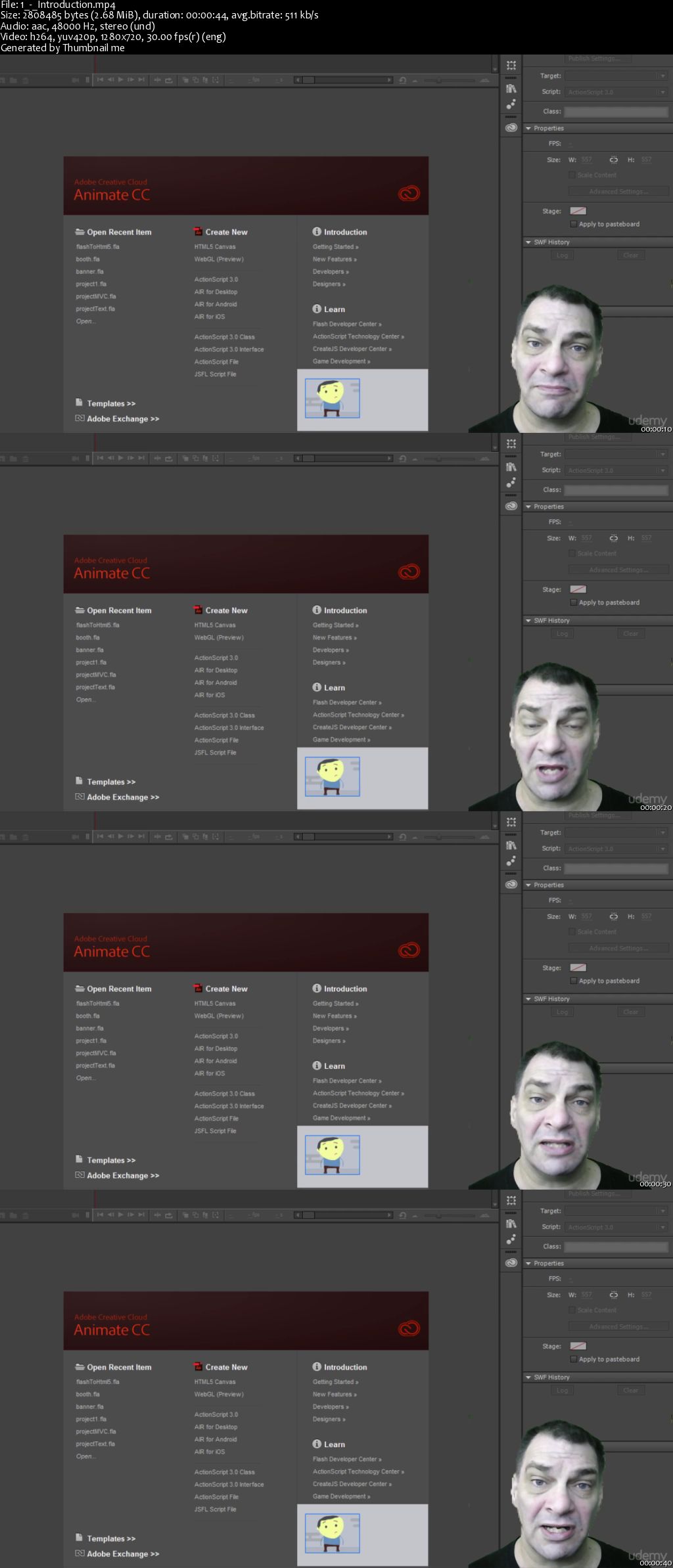The height and width of the screenshot is (1568, 673).
Task: Open CC Libraries dock icon in 00:00:10 frame
Action: [x=511, y=128]
